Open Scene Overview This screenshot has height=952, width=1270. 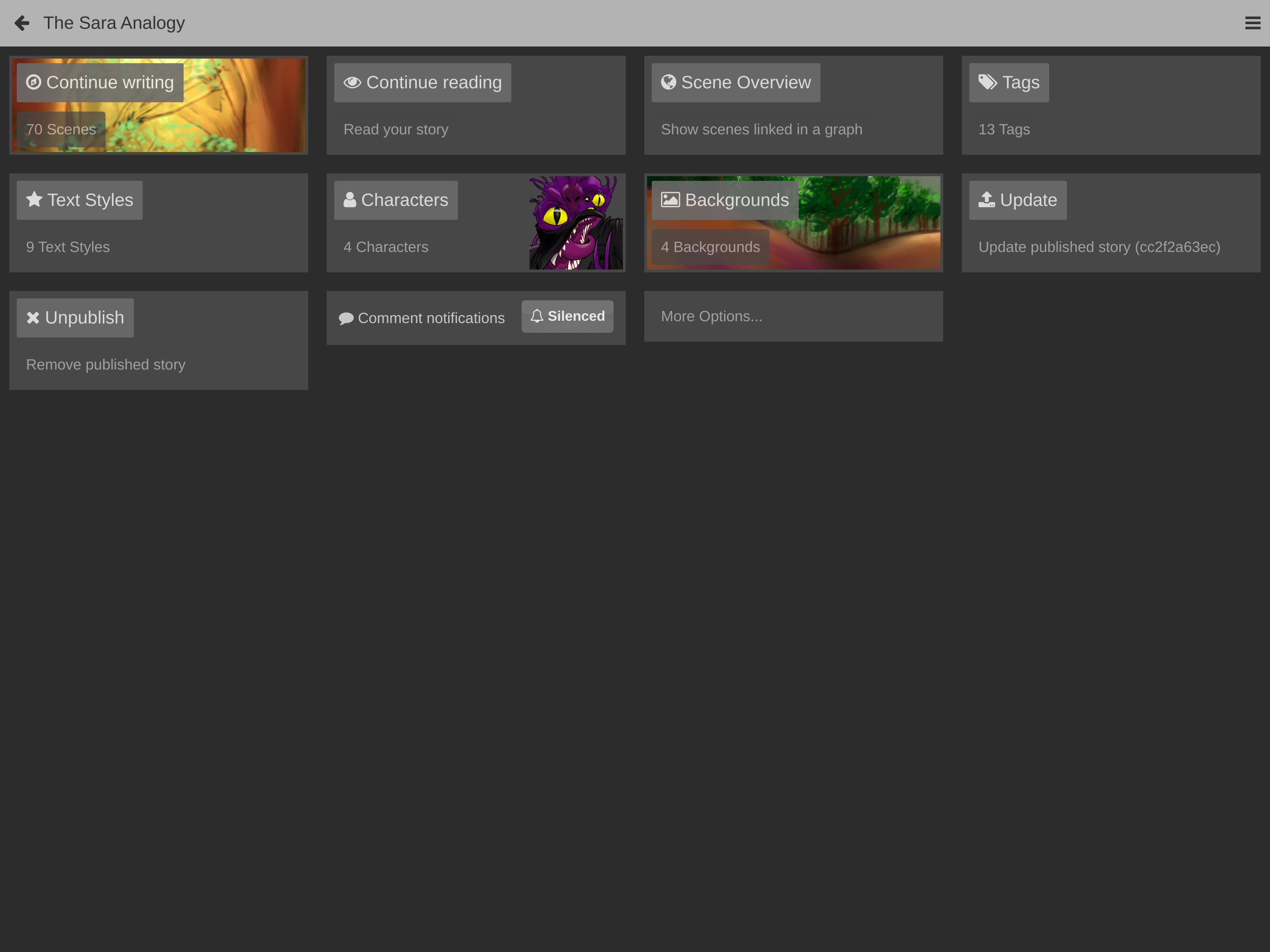click(735, 83)
